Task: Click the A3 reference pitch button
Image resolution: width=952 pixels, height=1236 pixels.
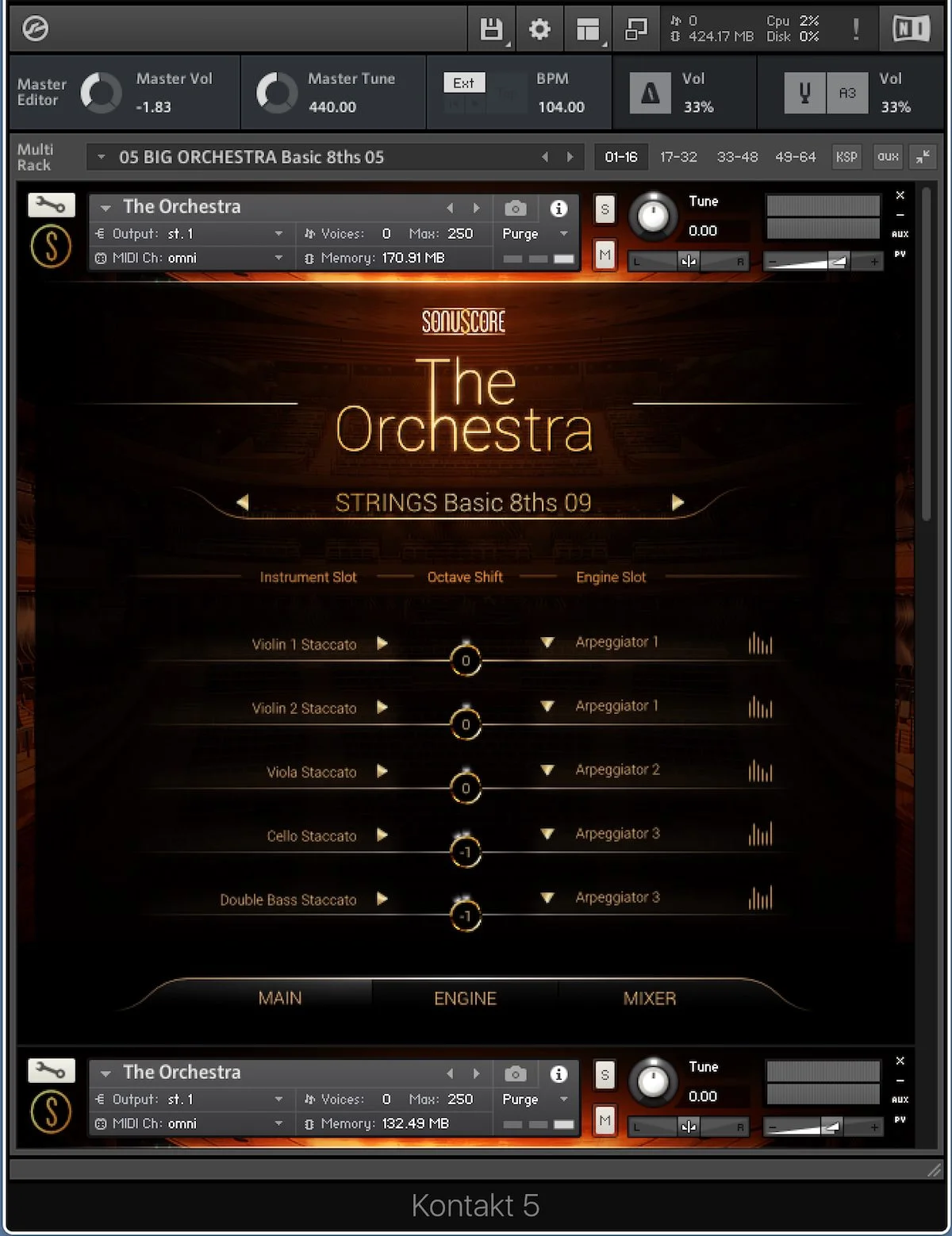Action: [x=847, y=94]
